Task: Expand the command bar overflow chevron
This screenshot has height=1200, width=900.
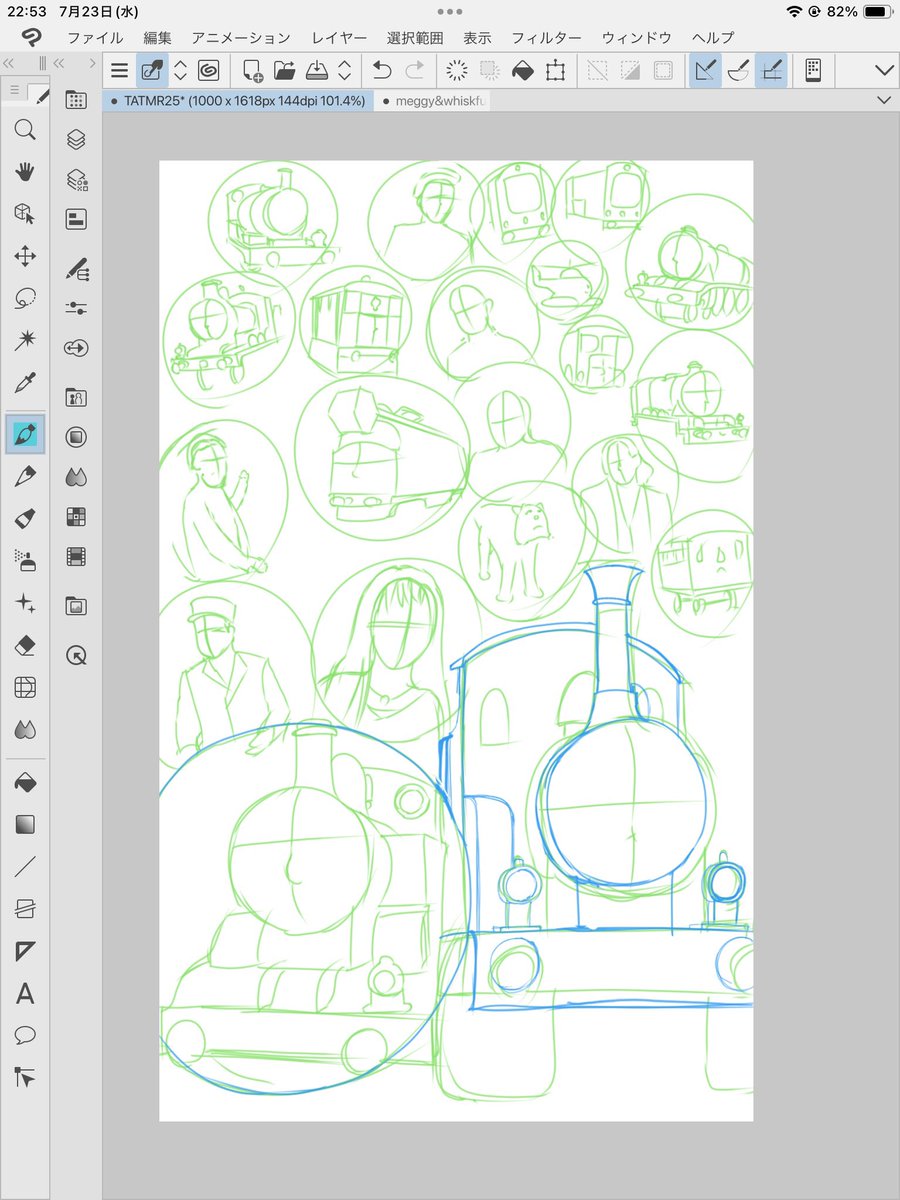Action: (884, 70)
